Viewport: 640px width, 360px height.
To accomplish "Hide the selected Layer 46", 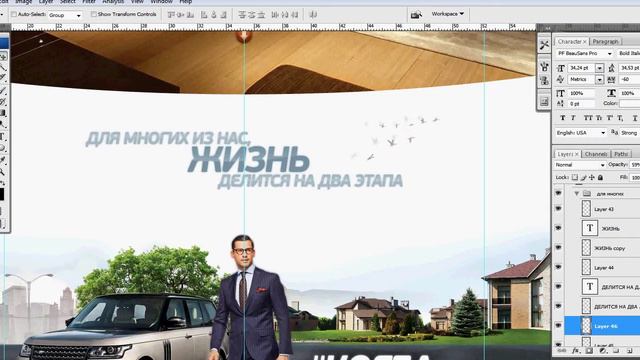I will click(x=559, y=326).
